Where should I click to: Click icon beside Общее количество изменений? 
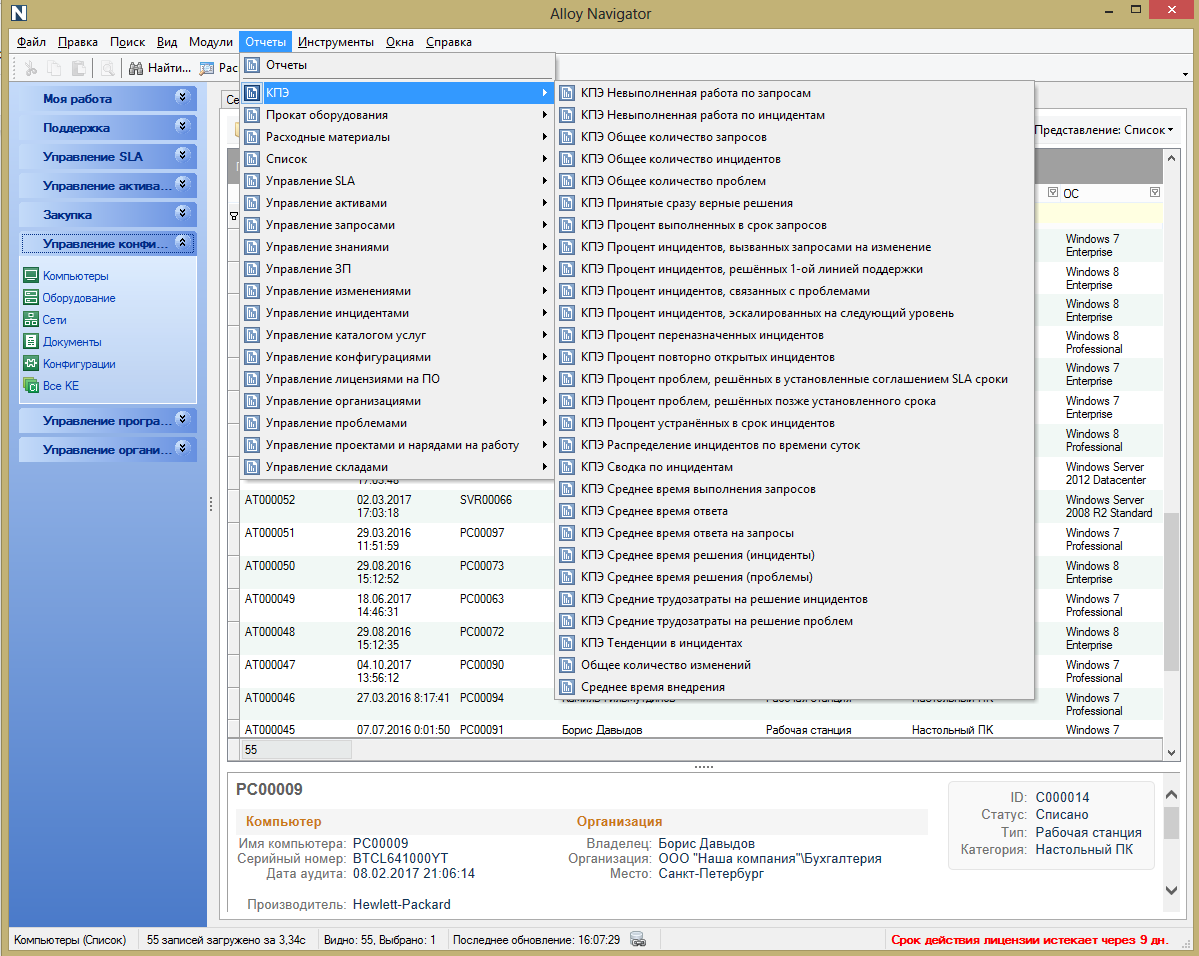point(567,665)
